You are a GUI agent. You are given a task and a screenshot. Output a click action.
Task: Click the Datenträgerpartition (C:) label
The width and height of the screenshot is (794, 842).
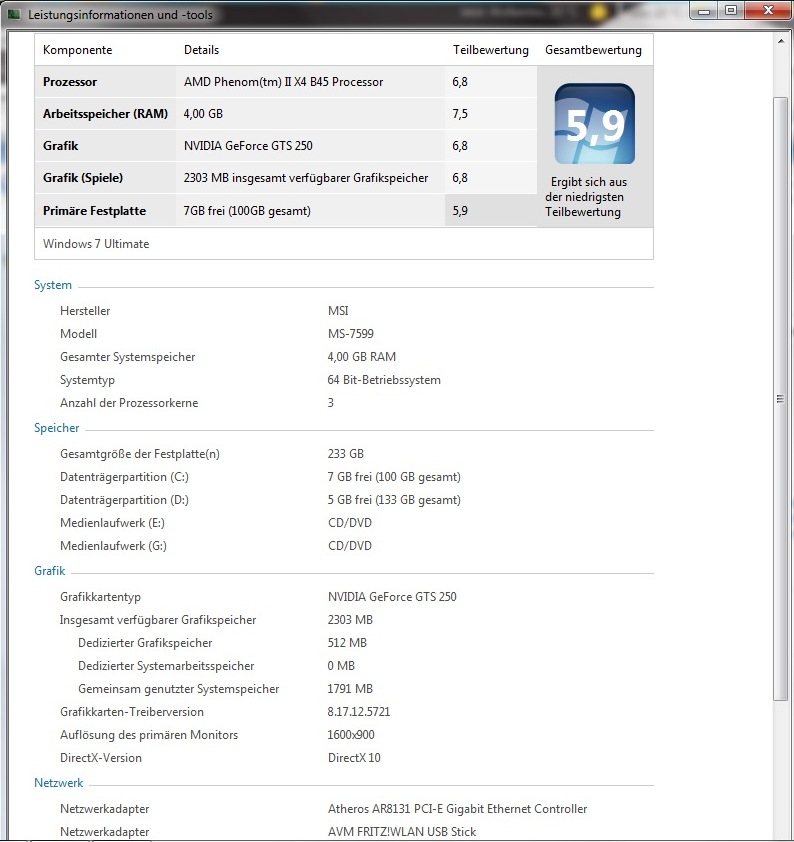click(124, 477)
